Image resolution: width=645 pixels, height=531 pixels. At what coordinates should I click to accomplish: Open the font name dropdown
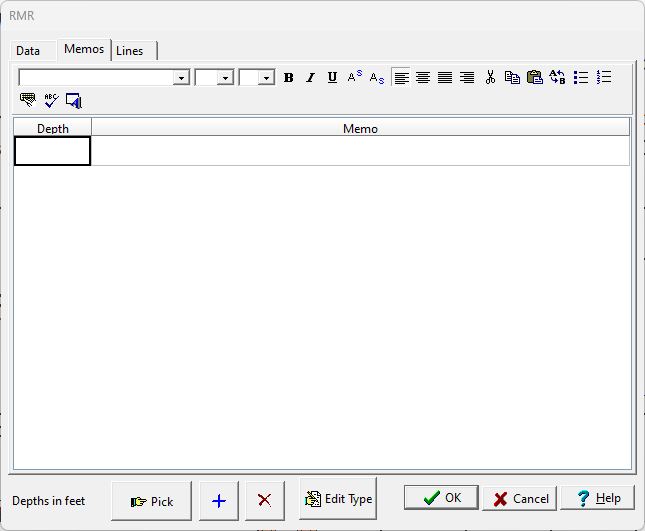tap(181, 78)
